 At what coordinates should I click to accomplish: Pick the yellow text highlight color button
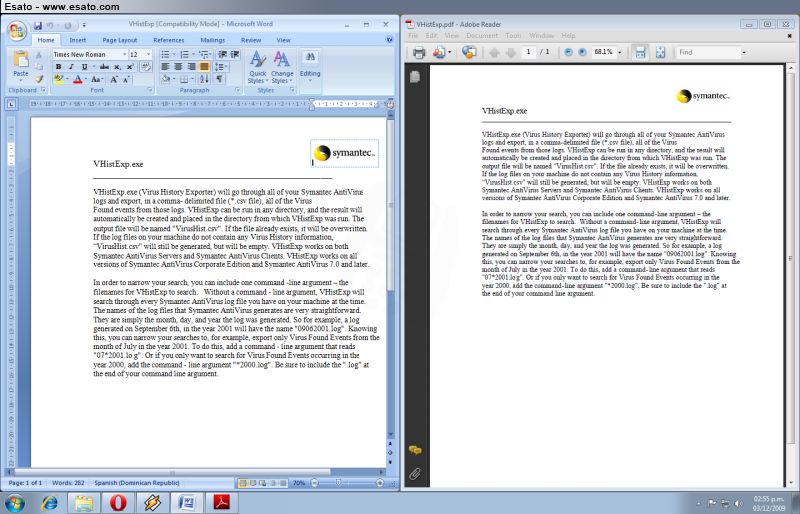(x=58, y=79)
